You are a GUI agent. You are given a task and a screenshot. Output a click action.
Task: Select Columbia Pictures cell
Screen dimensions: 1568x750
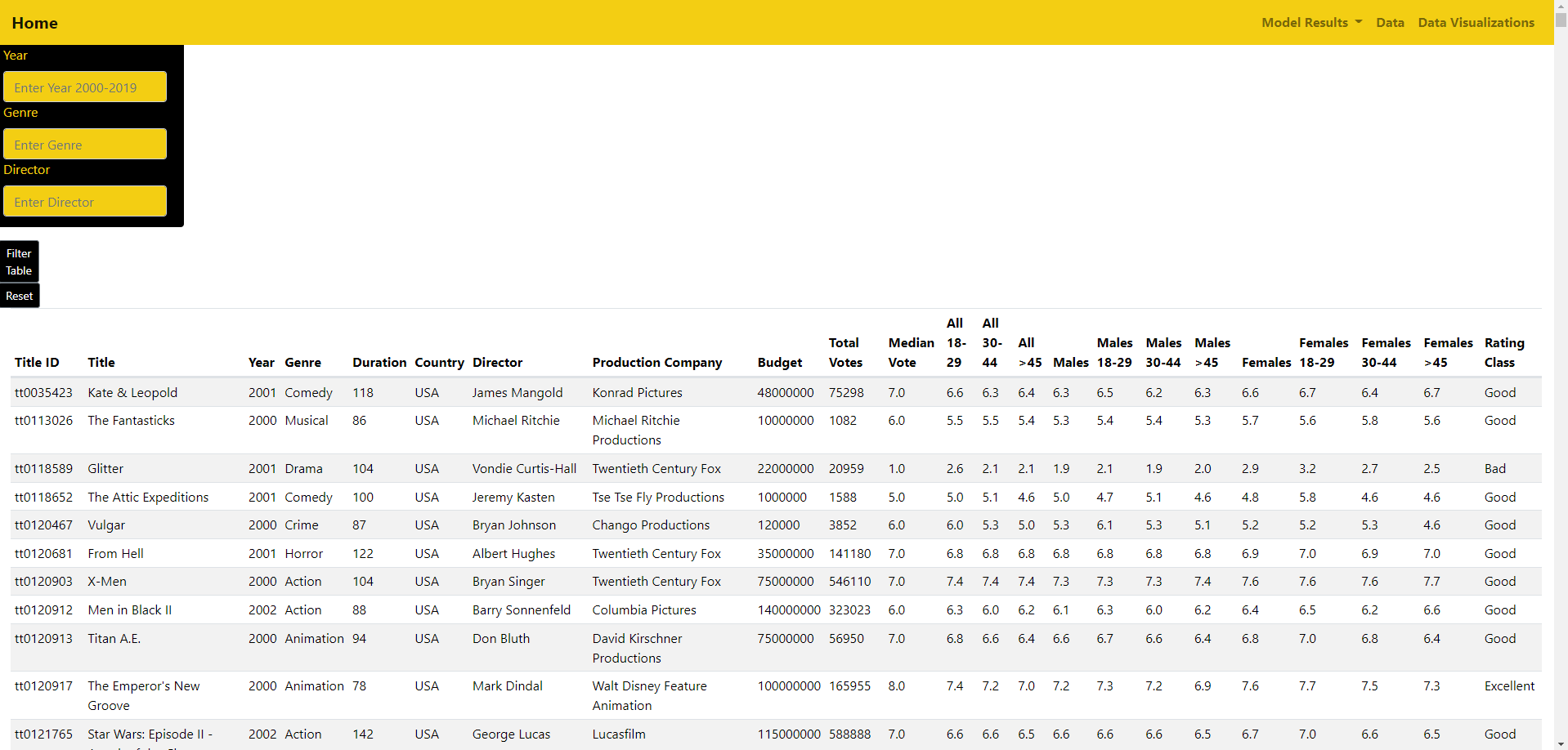644,609
